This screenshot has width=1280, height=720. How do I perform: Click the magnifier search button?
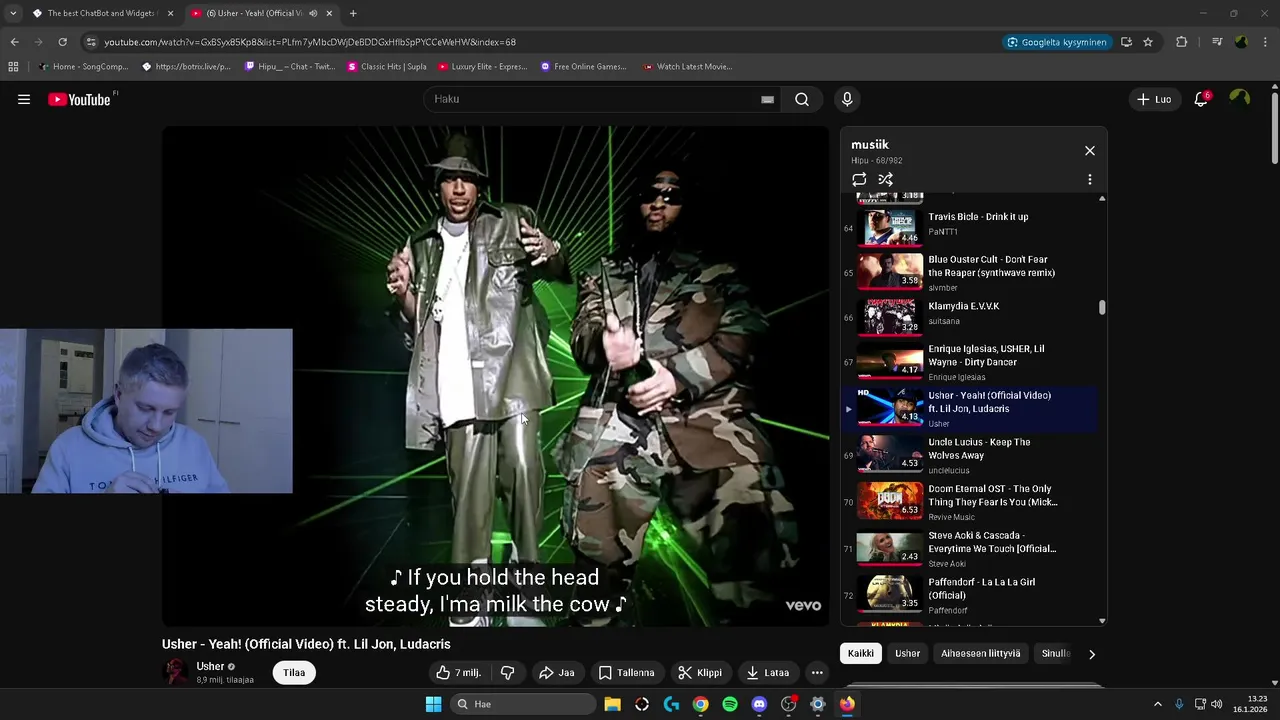point(802,99)
